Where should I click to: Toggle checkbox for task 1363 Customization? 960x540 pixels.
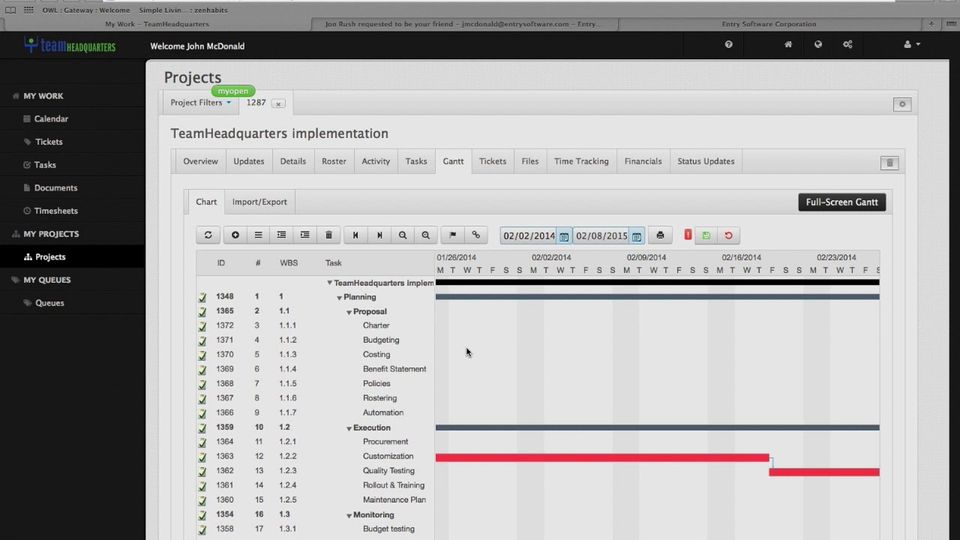tap(203, 457)
